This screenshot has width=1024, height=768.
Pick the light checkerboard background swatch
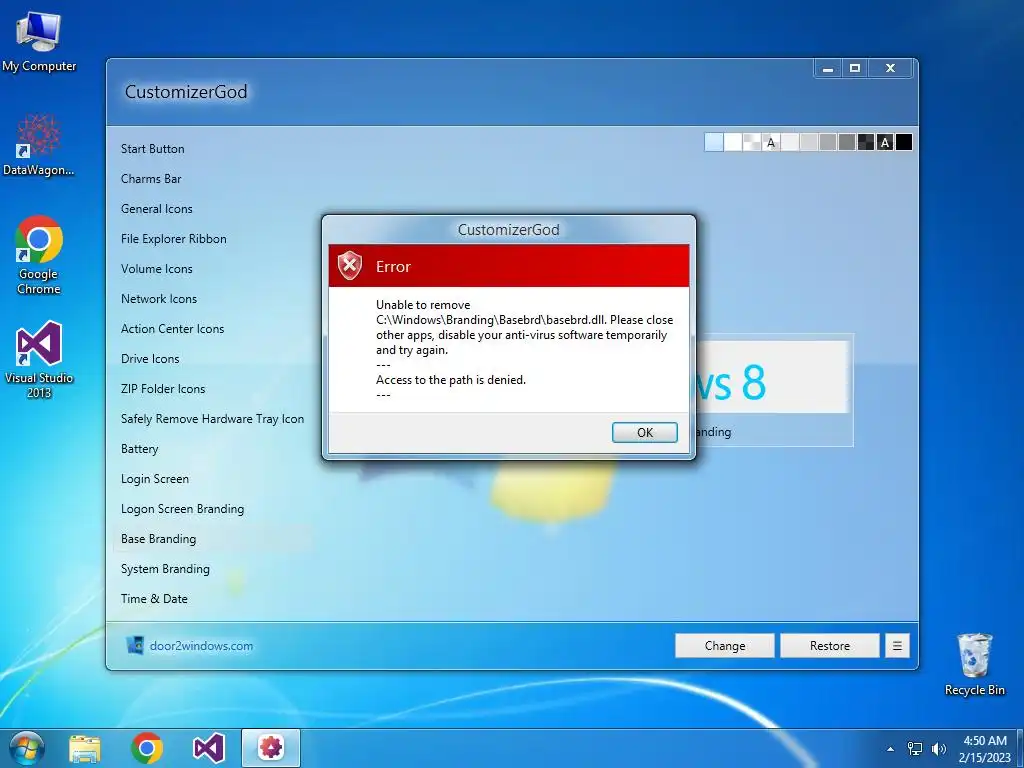(752, 142)
